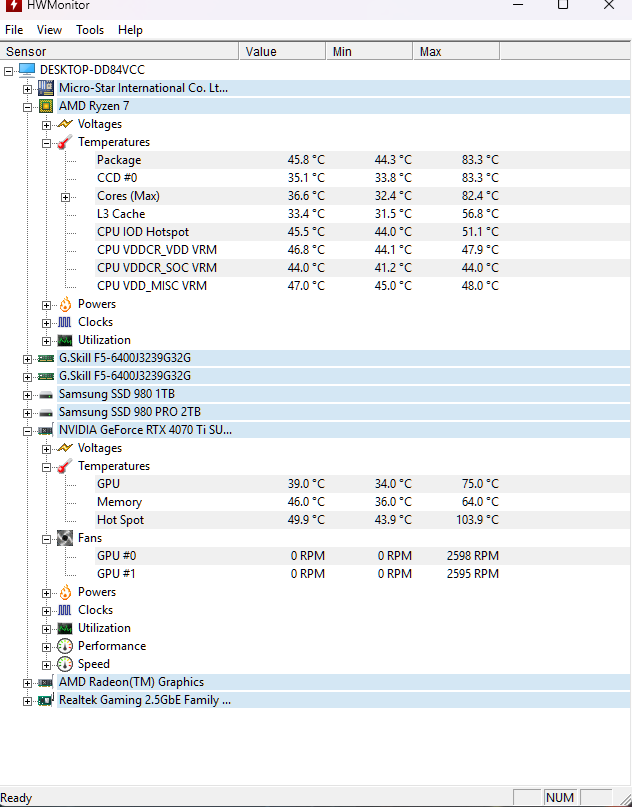Expand the Realtek Gaming 2.5GbE node
Screen dimensions: 632x807
(27, 701)
